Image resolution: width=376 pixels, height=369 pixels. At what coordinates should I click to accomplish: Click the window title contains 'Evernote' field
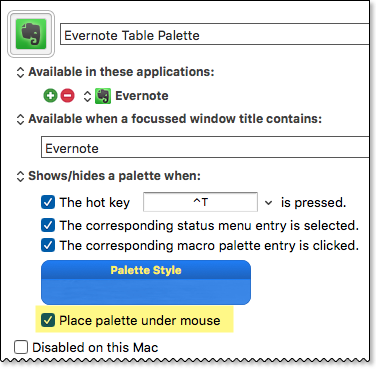tap(205, 147)
